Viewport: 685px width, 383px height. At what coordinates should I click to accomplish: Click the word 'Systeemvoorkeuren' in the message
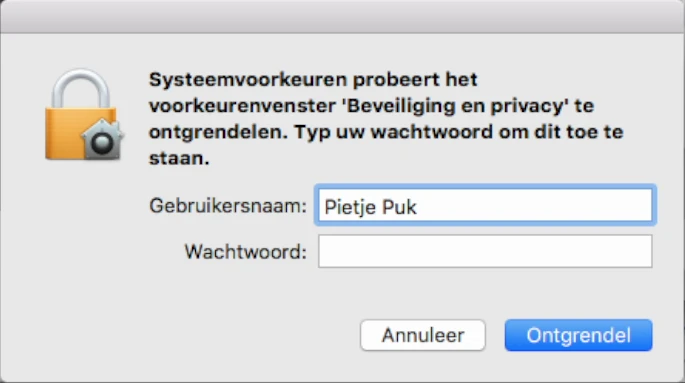pyautogui.click(x=247, y=80)
